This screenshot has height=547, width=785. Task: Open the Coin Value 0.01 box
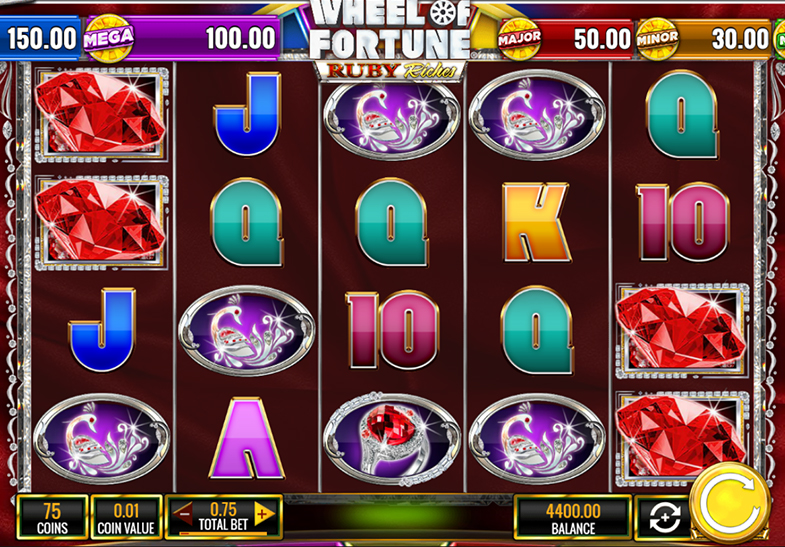pyautogui.click(x=126, y=518)
